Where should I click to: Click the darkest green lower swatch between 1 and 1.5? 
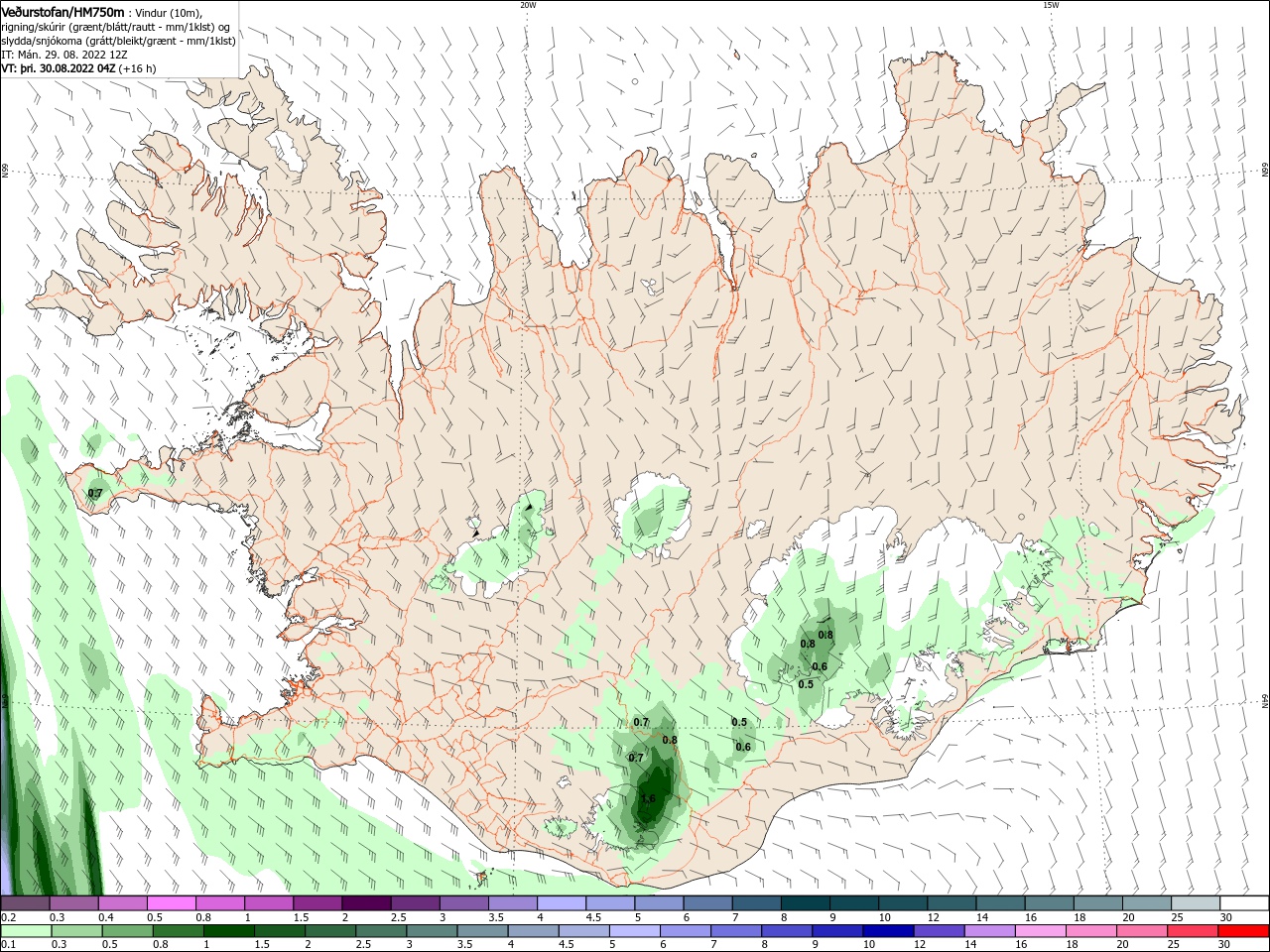pyautogui.click(x=229, y=931)
